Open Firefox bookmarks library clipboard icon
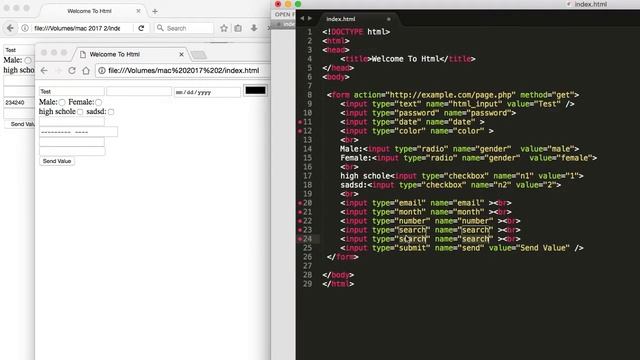640x360 pixels. (238, 28)
